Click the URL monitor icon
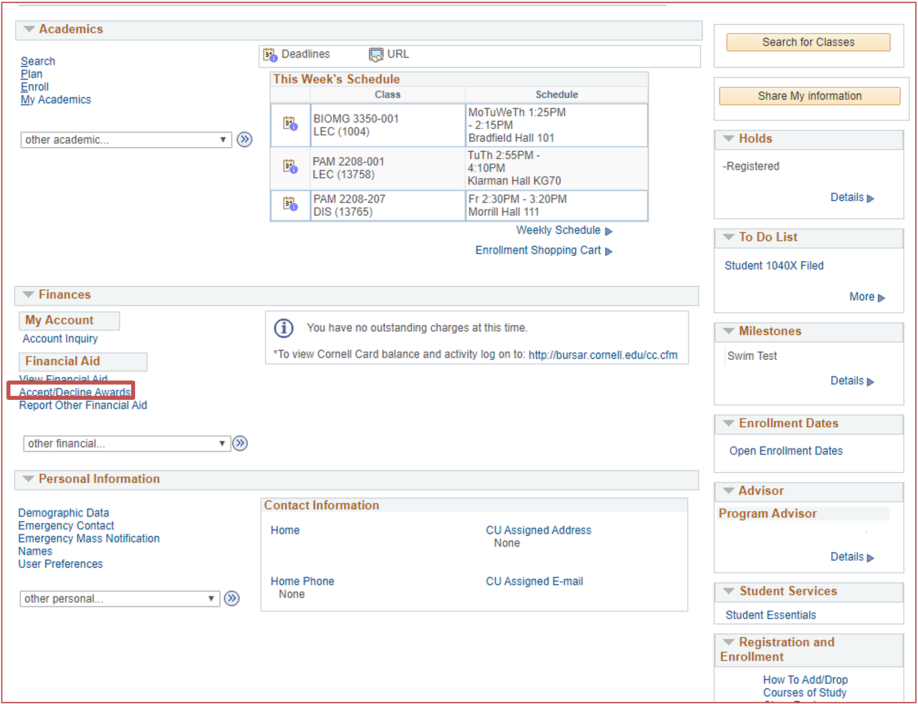This screenshot has width=918, height=704. 376,55
